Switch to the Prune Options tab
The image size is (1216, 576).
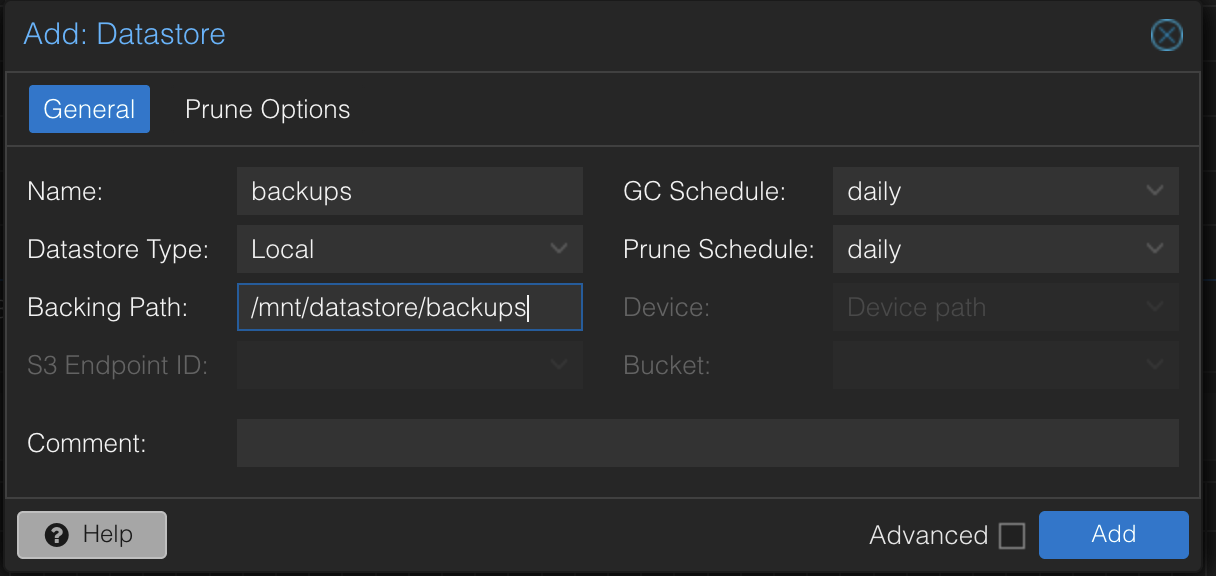267,109
